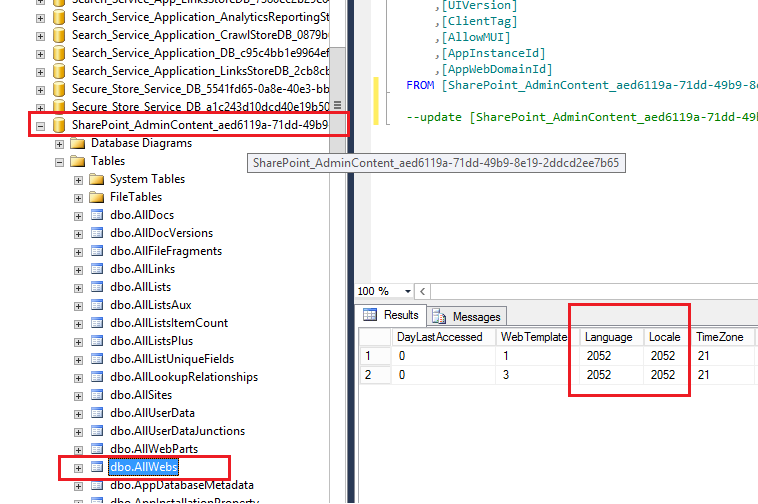Expand the dbo.AllLookupRelationships table node
The width and height of the screenshot is (758, 504).
point(78,378)
